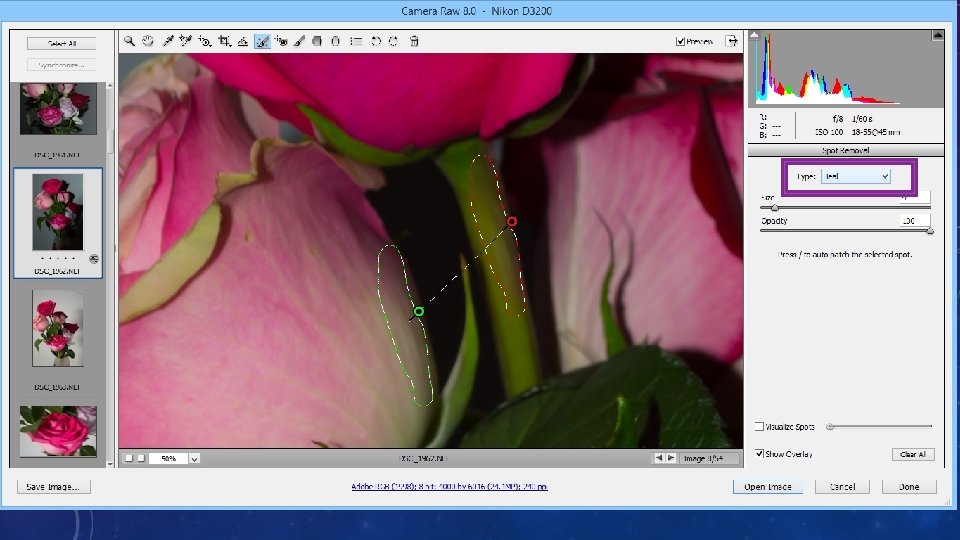Activate the Spot Removal tool
Screen dimensions: 960x540
(x=262, y=41)
